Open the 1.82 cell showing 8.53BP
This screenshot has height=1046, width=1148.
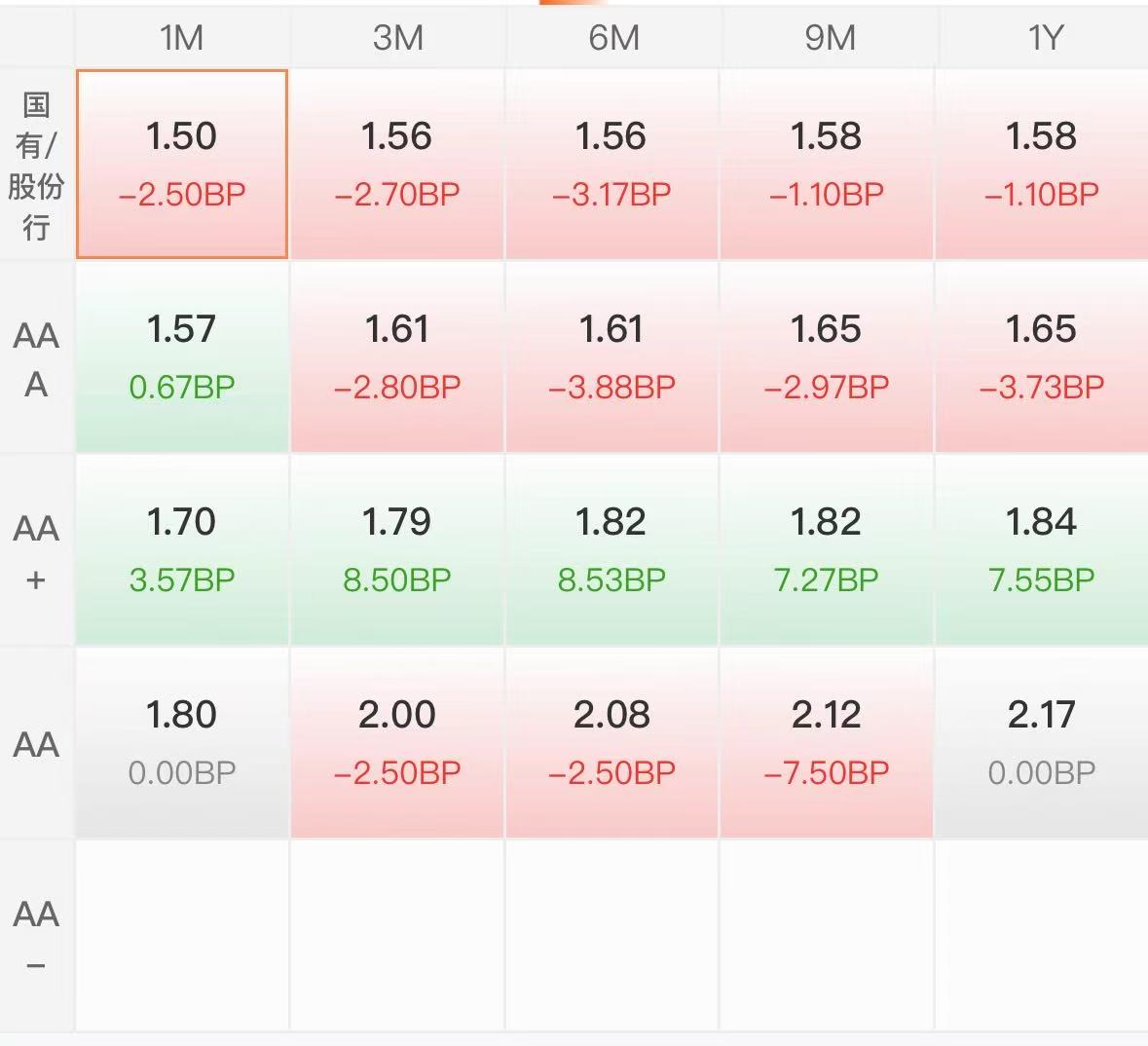[612, 551]
